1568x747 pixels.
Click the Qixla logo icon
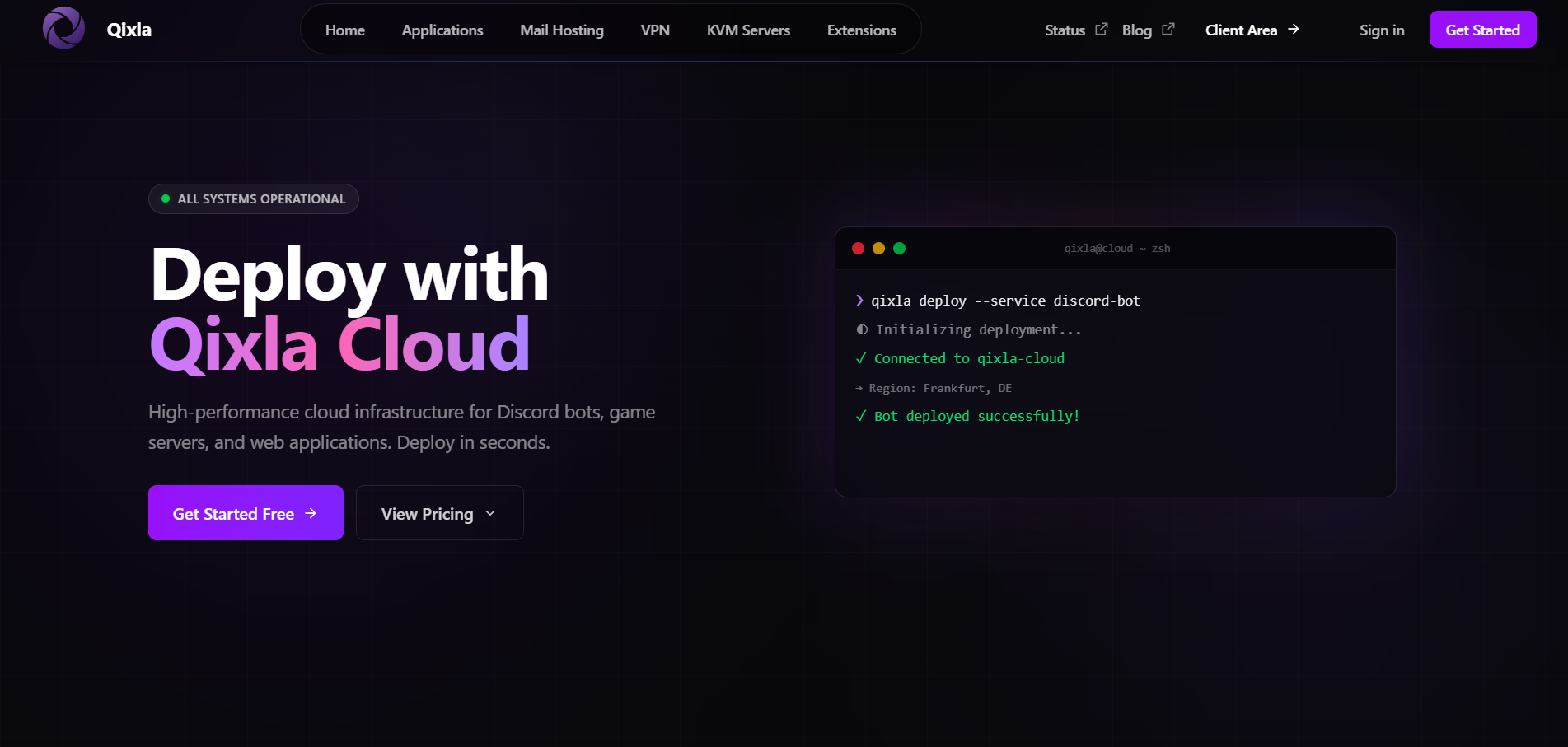tap(63, 27)
